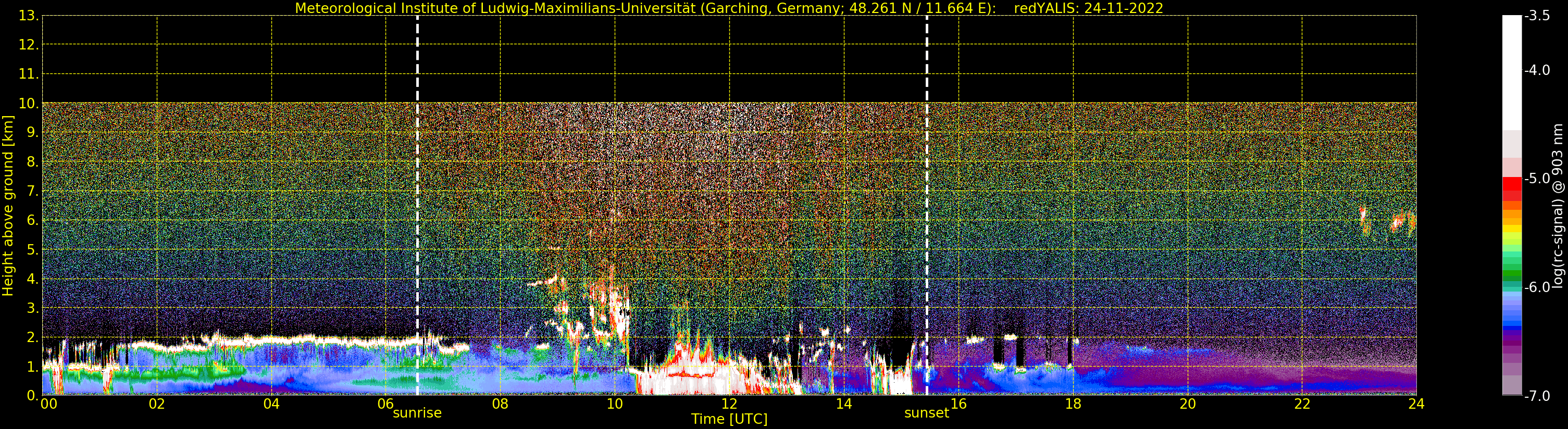Image resolution: width=1568 pixels, height=429 pixels.
Task: Click the "00" tick on the time axis
Action: pos(48,404)
